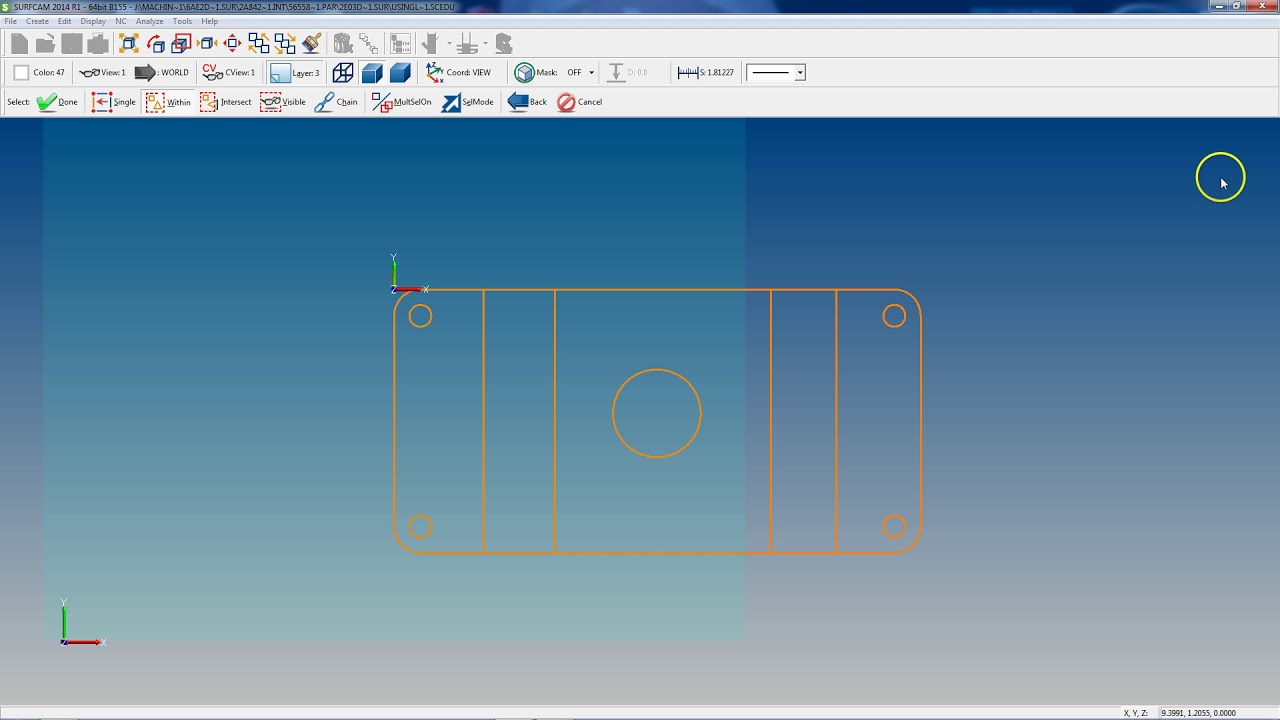Click the Fit view to extents icon

129,43
